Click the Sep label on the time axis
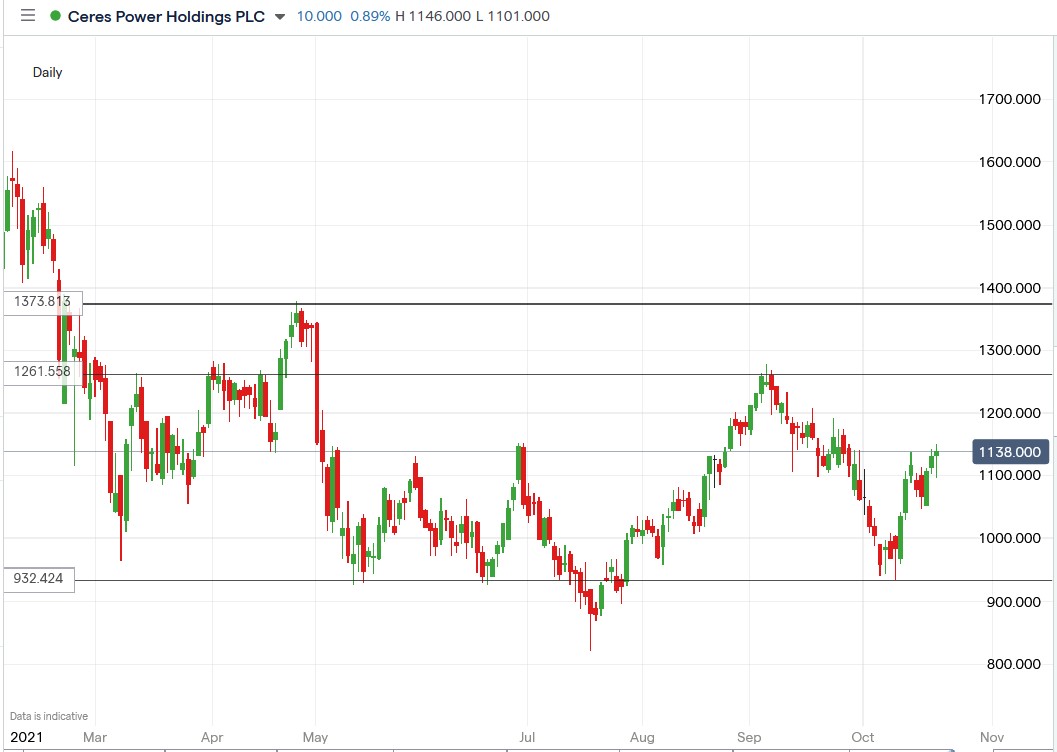This screenshot has width=1057, height=752. point(749,737)
